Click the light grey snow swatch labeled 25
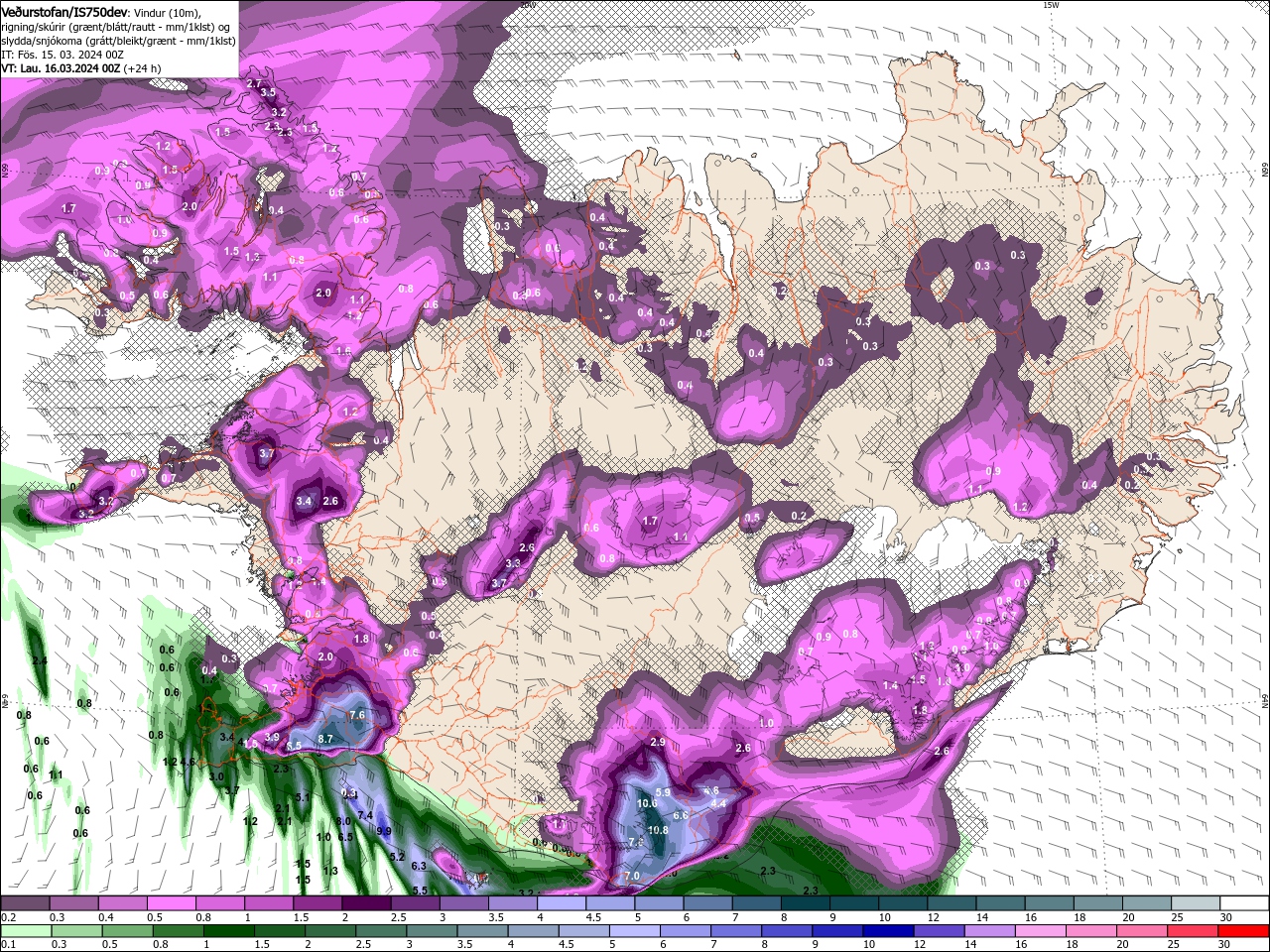This screenshot has height=952, width=1270. tap(1196, 903)
